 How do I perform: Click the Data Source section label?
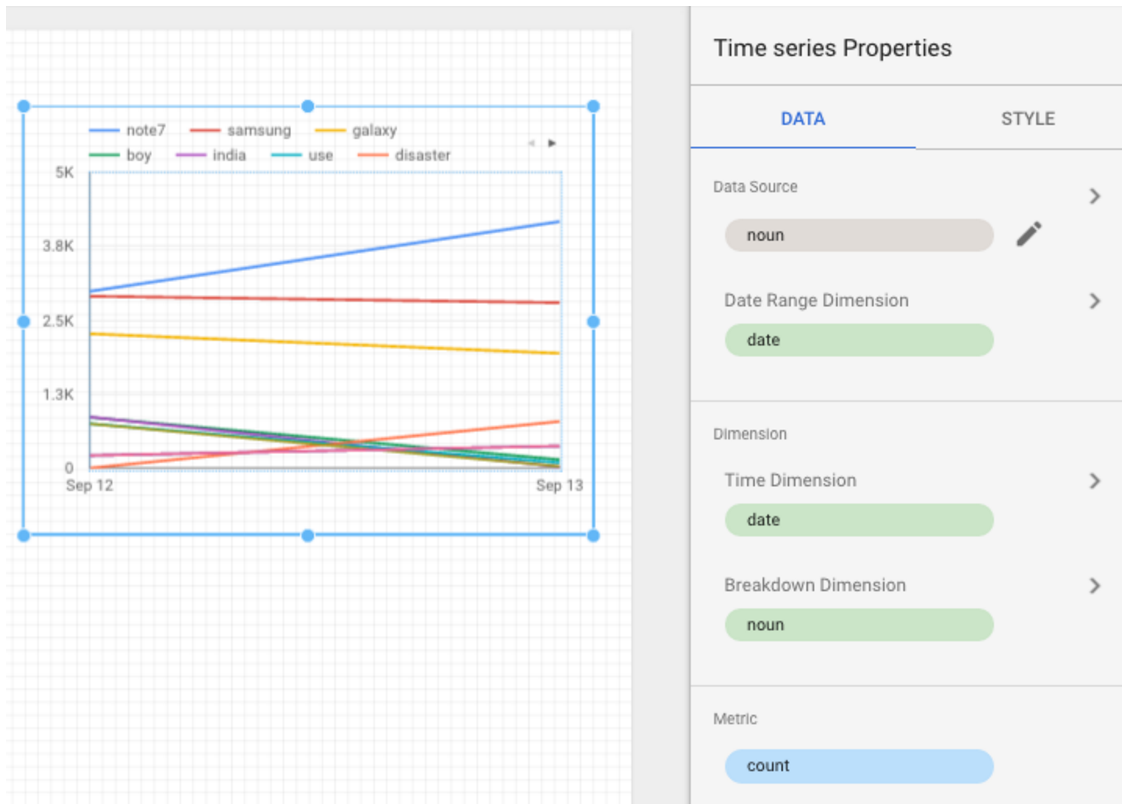tap(755, 187)
